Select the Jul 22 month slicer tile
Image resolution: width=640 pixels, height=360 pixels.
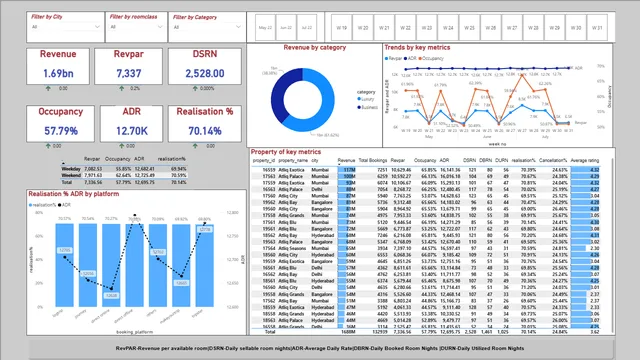pos(307,28)
